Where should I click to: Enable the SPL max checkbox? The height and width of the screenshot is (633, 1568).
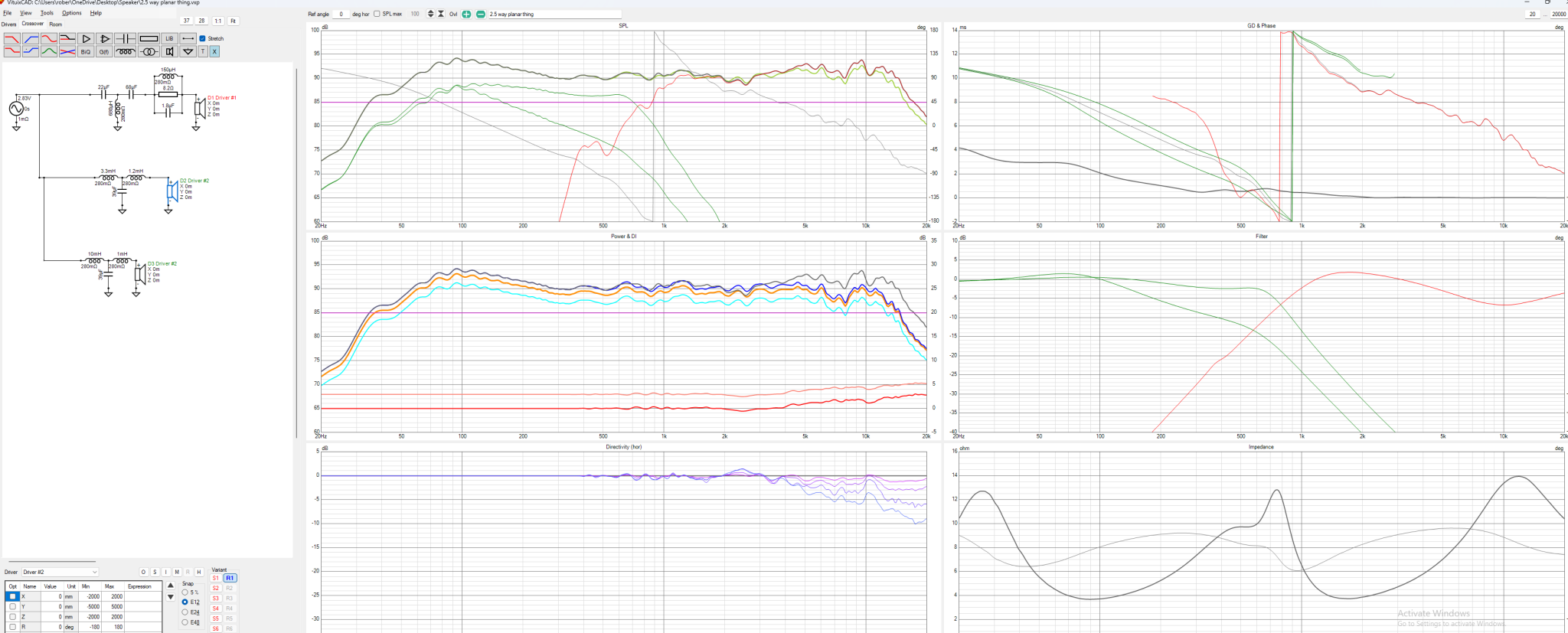[x=377, y=14]
